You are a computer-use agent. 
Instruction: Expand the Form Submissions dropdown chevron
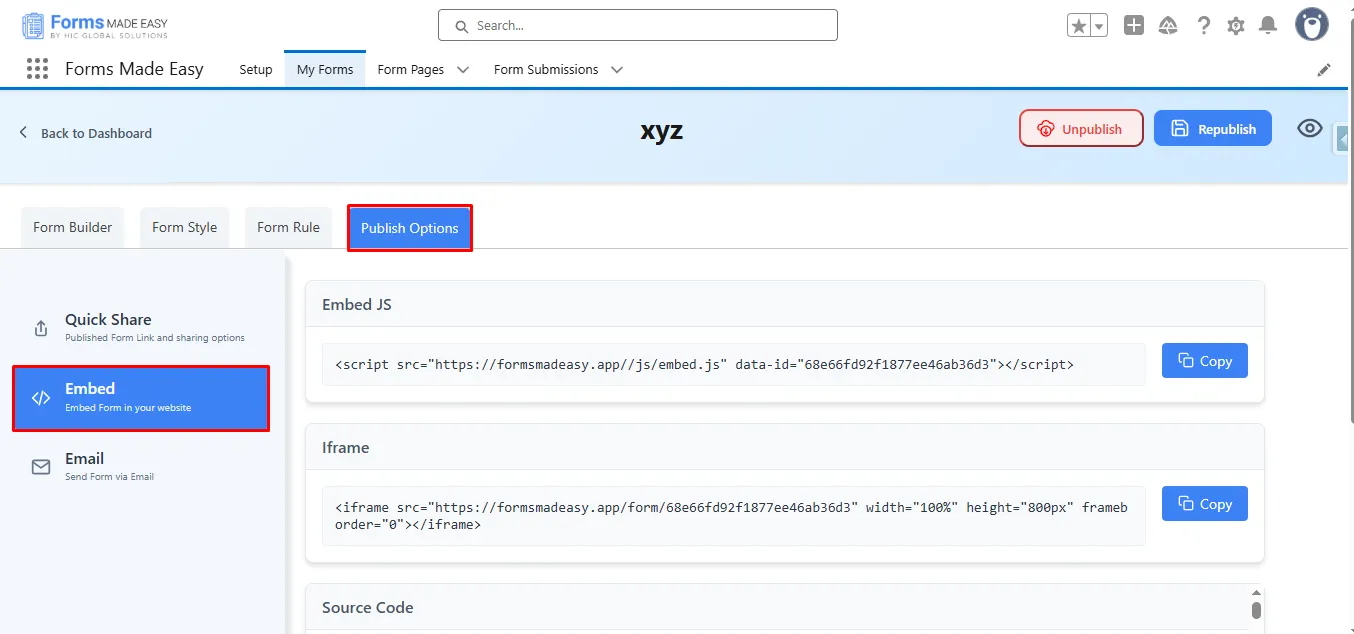[617, 70]
